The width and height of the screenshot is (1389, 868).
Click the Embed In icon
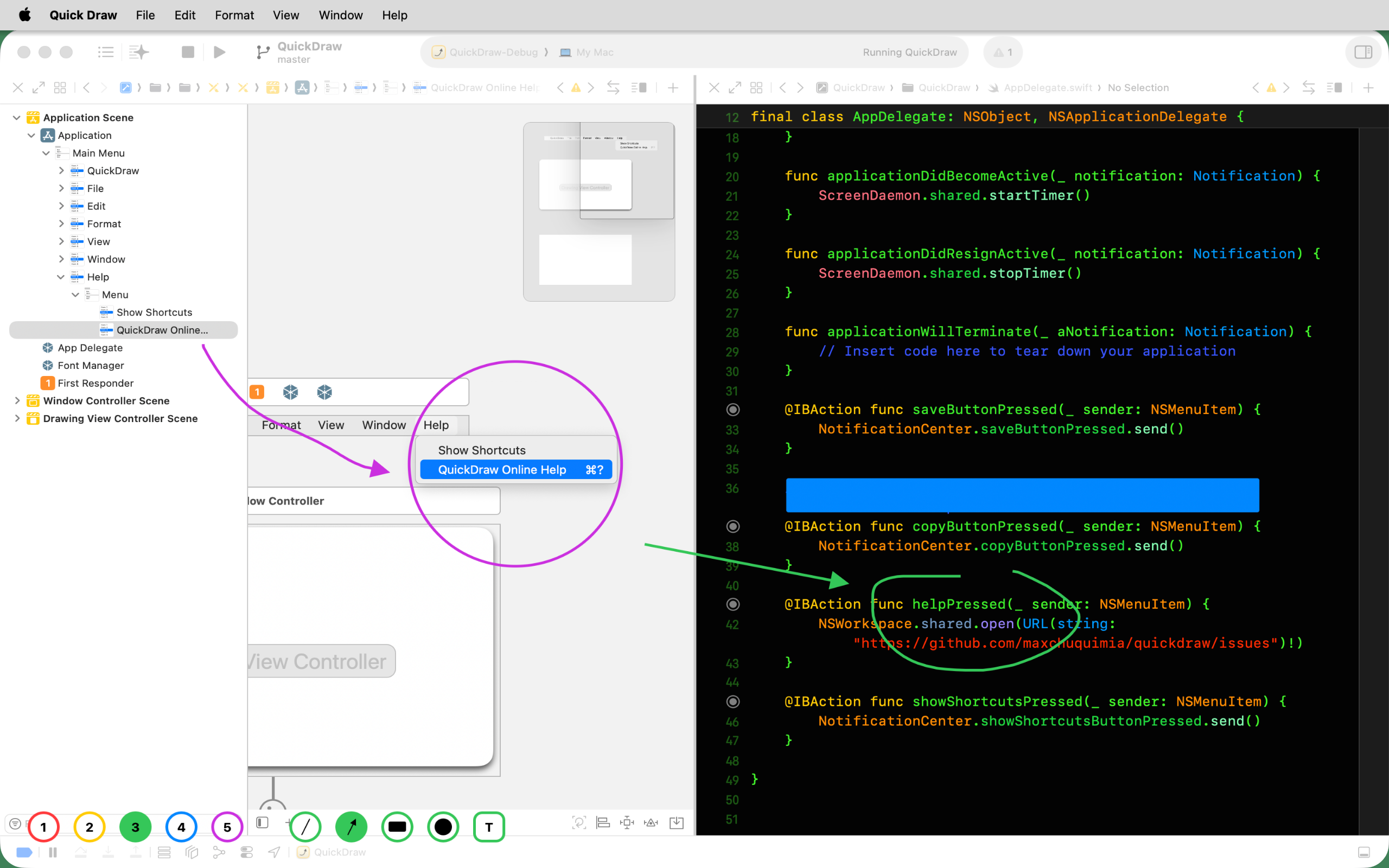[677, 822]
